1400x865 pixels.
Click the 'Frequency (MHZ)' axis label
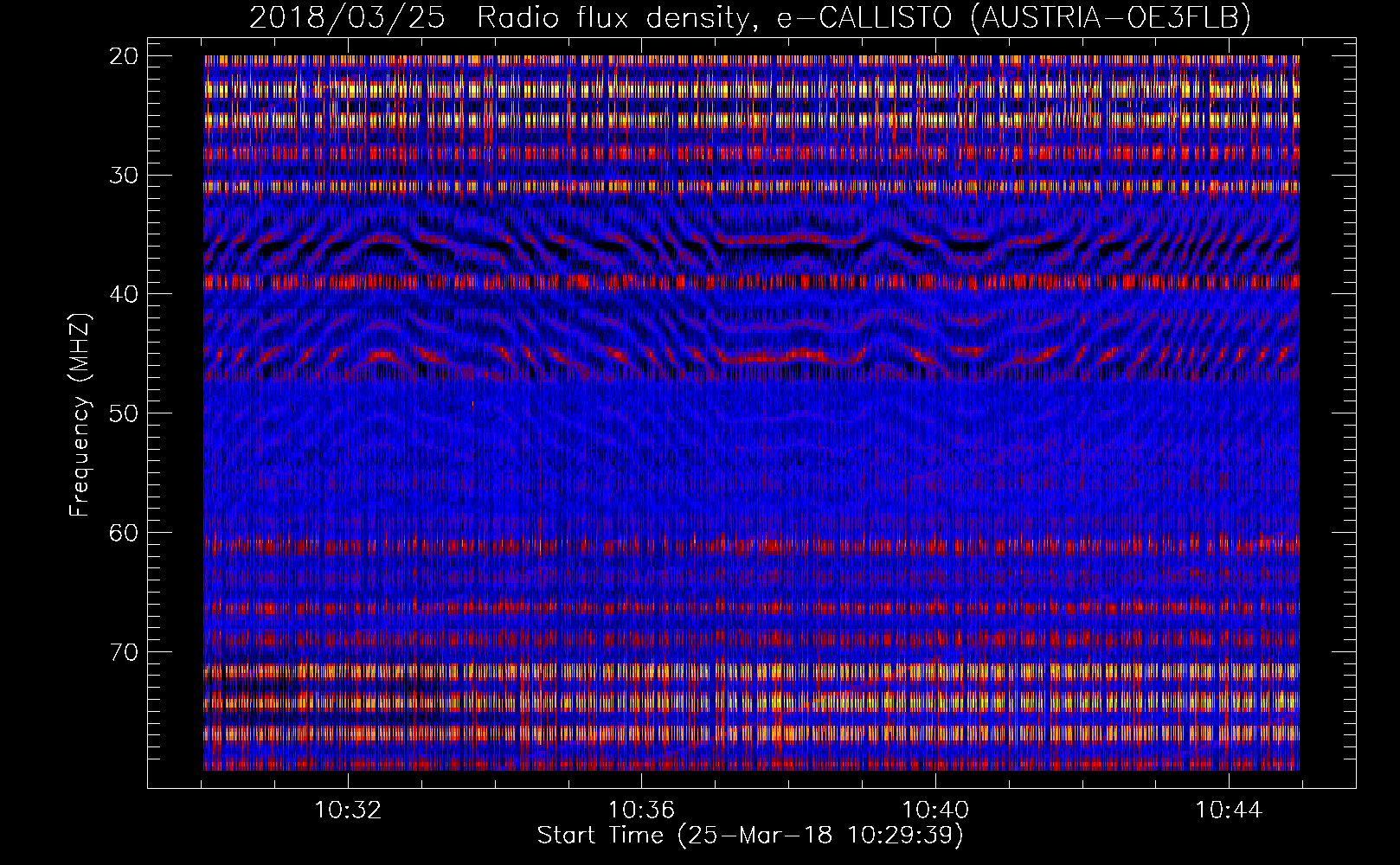[x=80, y=415]
